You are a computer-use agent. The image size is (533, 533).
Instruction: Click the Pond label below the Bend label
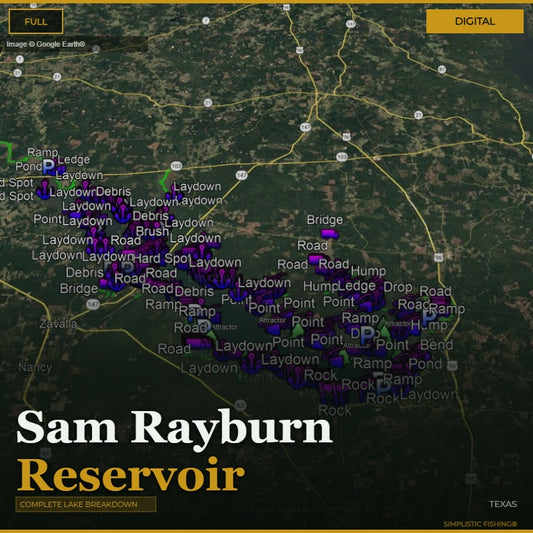pos(425,364)
